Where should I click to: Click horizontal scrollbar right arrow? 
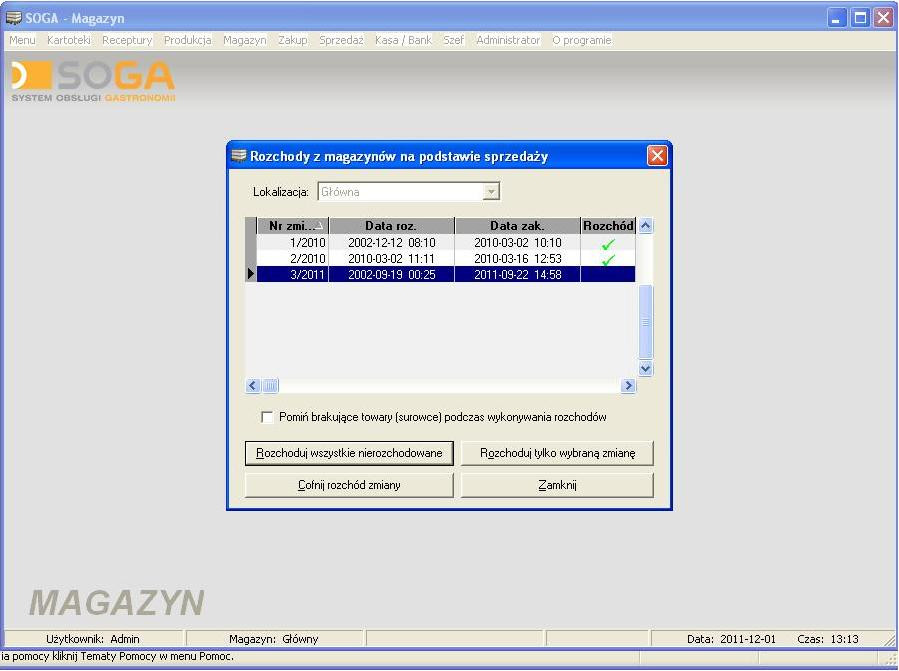[628, 385]
